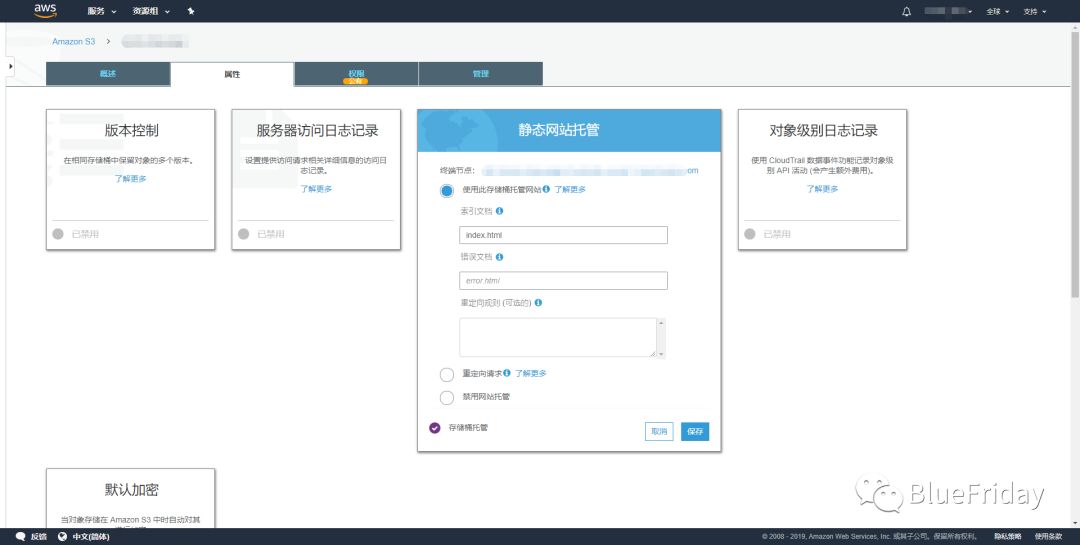Image resolution: width=1080 pixels, height=545 pixels.
Task: Open the 全球 region dropdown
Action: tap(997, 11)
